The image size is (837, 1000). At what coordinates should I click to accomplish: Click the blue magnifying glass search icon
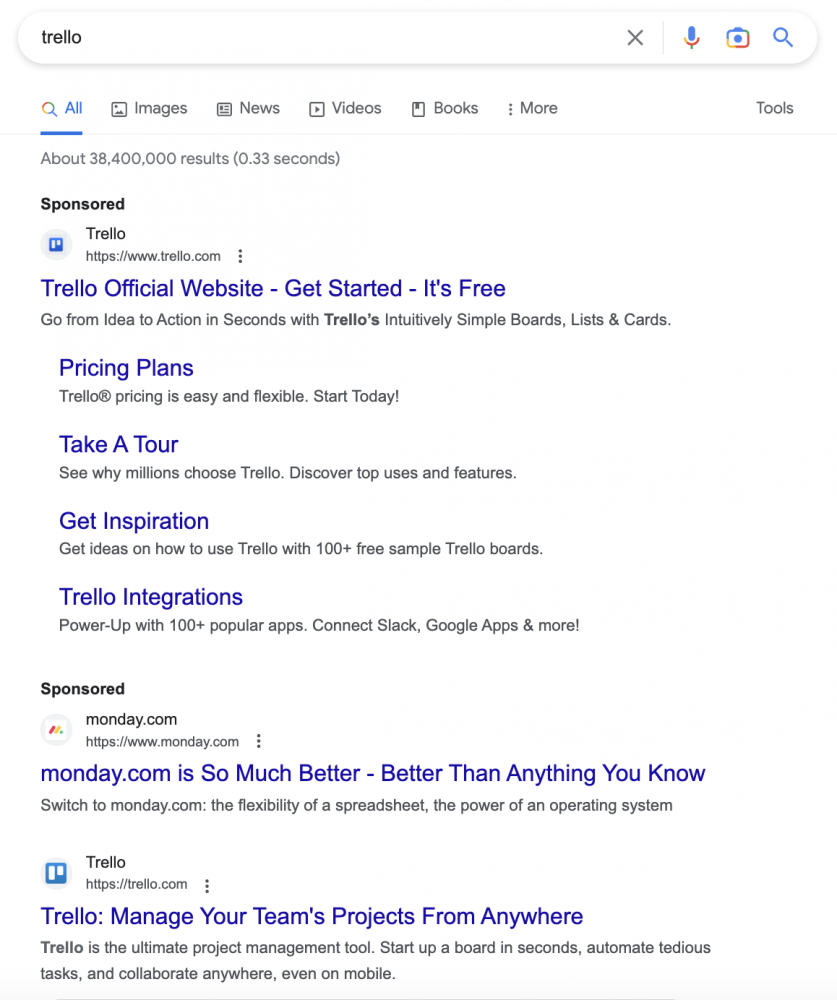pyautogui.click(x=783, y=38)
